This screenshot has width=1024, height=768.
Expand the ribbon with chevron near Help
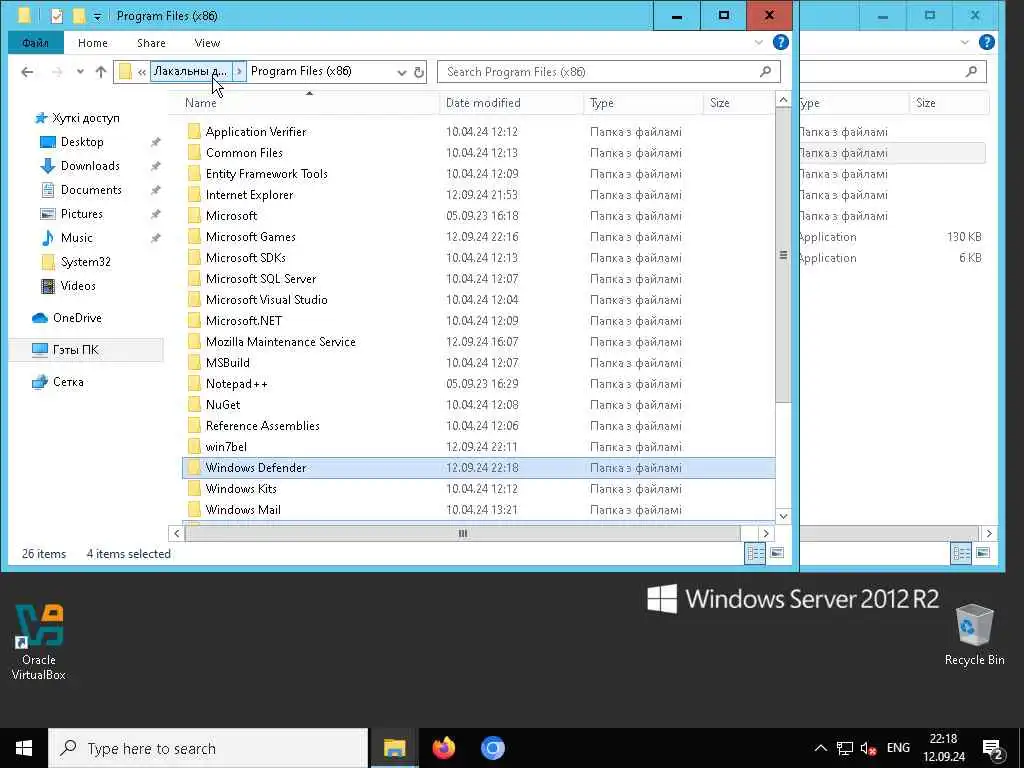point(758,42)
